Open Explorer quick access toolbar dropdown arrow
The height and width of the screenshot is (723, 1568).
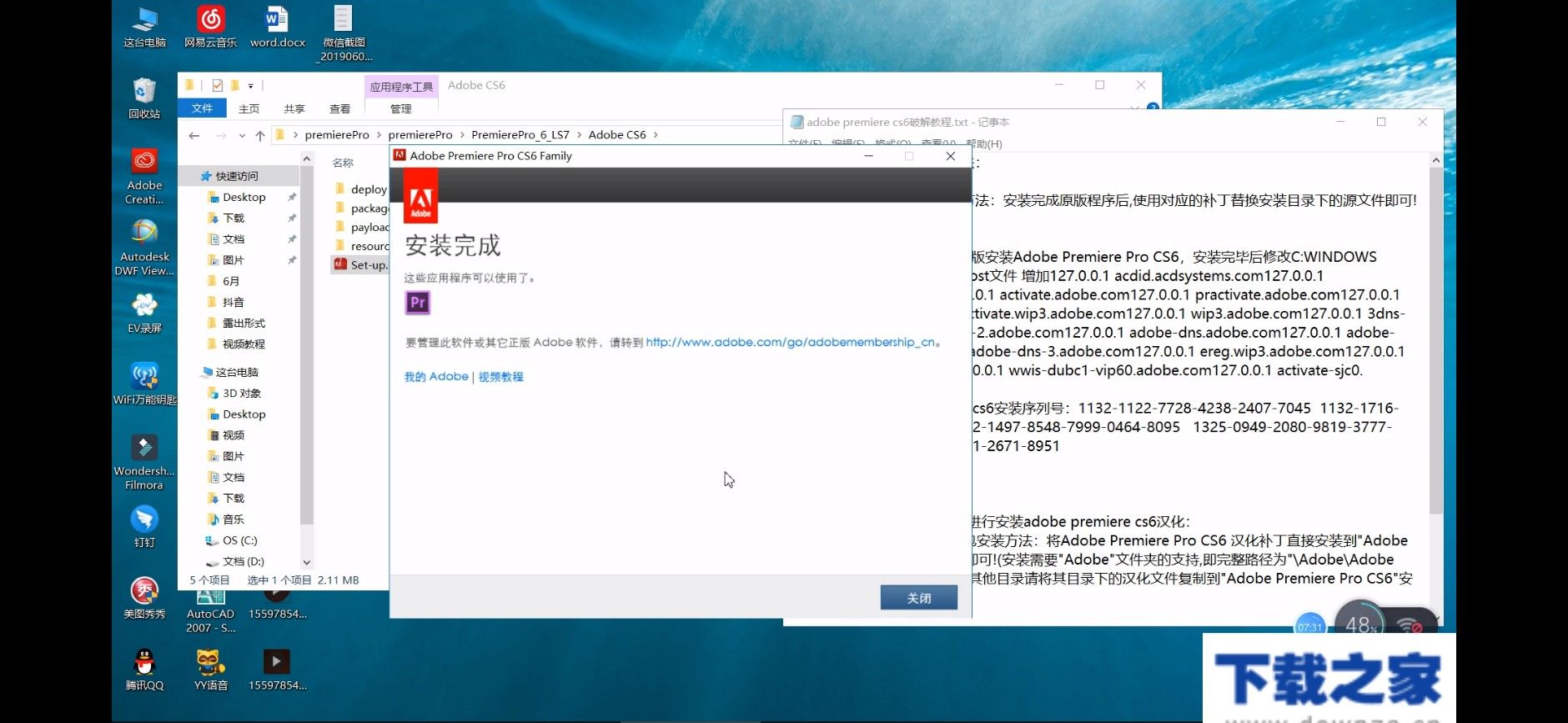click(x=250, y=85)
